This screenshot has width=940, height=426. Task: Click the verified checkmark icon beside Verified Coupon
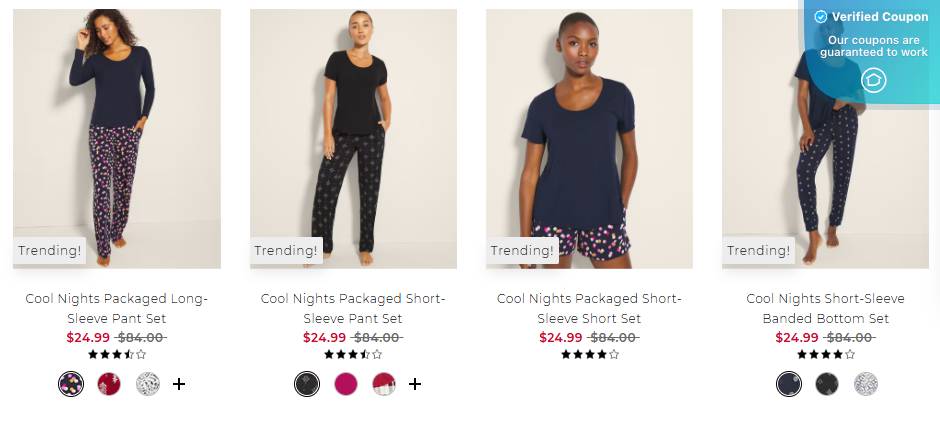point(820,17)
